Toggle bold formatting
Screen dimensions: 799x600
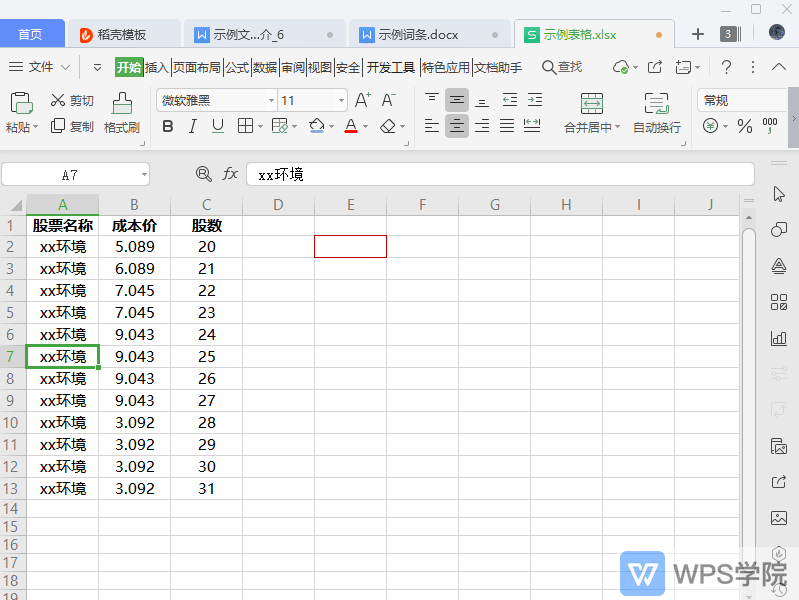pos(167,126)
